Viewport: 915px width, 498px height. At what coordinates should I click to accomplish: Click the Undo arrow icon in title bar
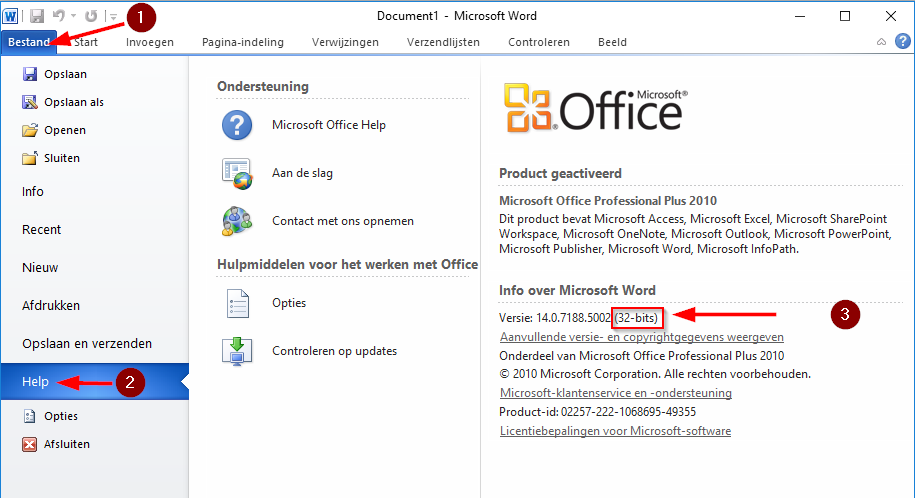tap(59, 16)
